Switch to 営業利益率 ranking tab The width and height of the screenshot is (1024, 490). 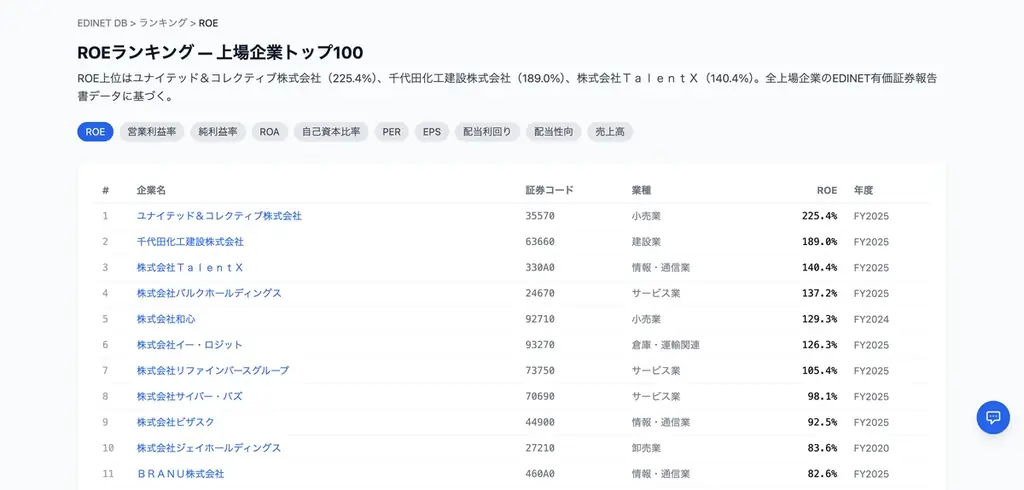coord(152,131)
